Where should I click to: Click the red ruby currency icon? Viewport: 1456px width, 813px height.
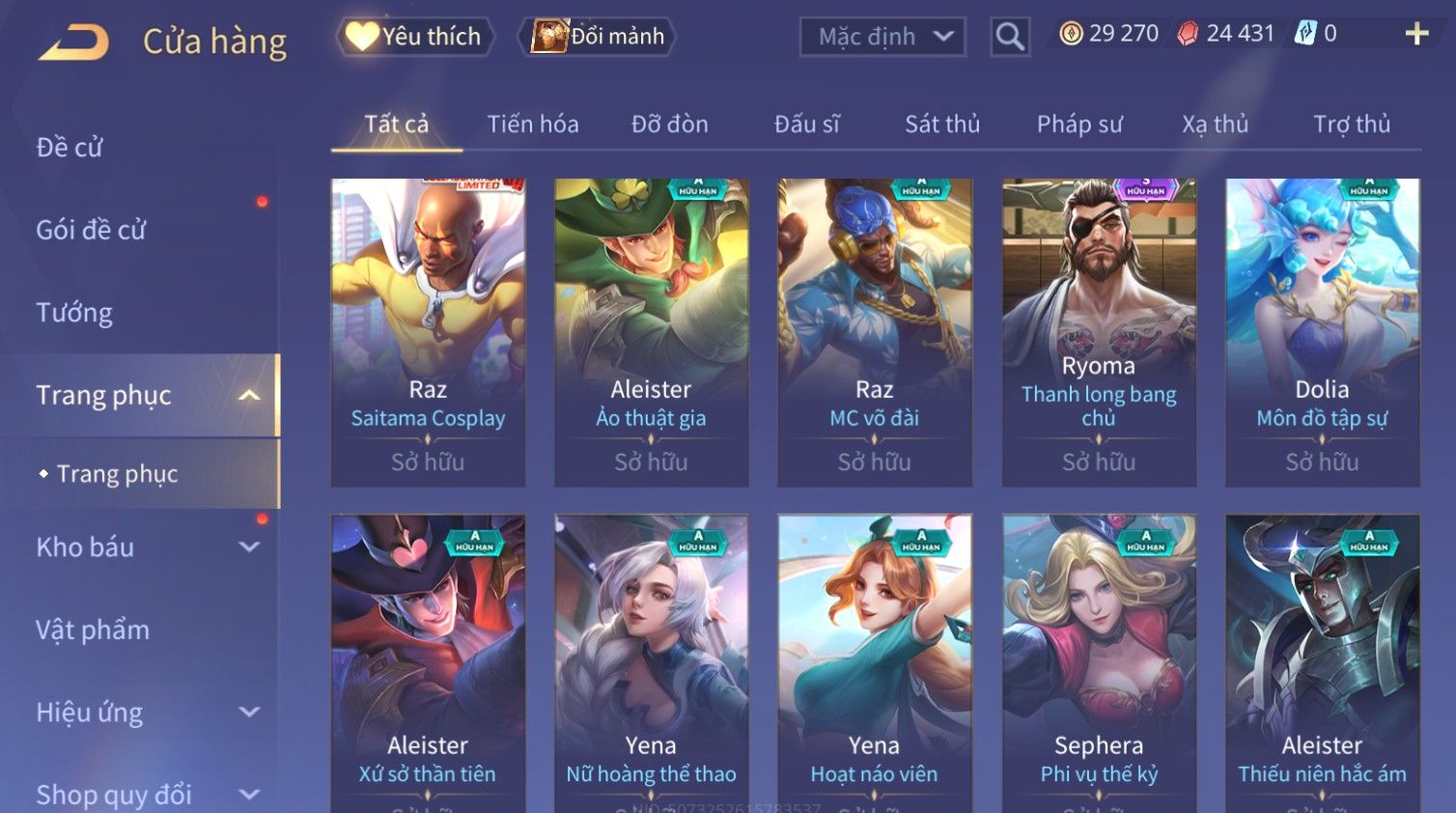click(x=1188, y=34)
